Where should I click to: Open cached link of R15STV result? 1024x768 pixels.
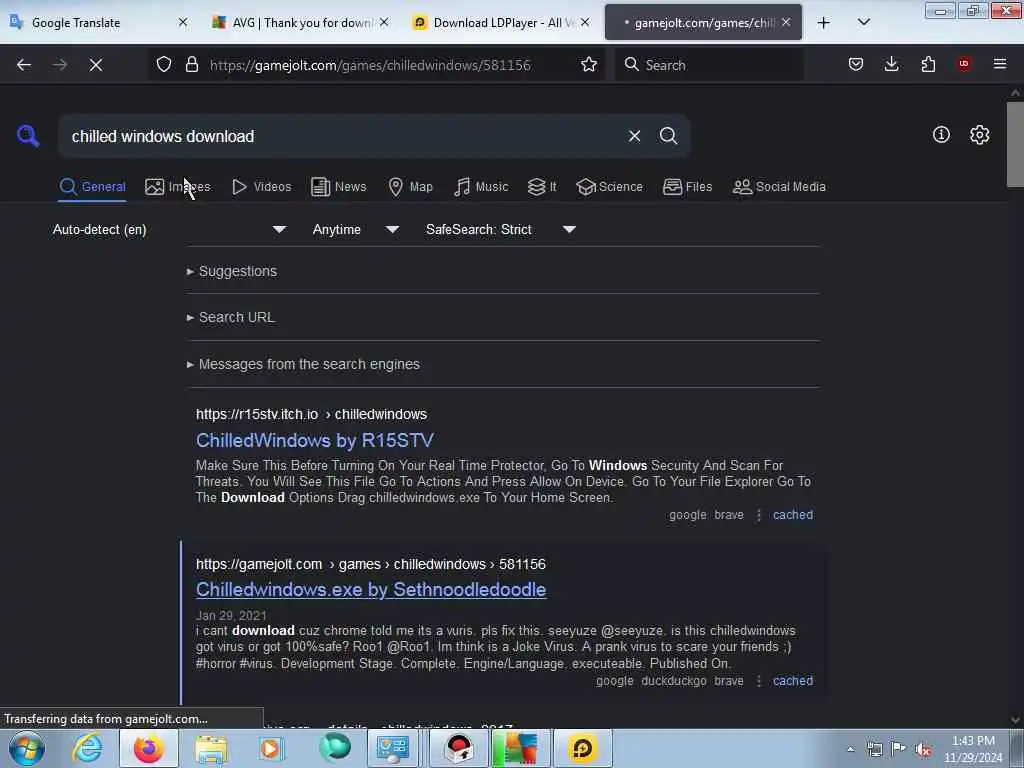(793, 515)
